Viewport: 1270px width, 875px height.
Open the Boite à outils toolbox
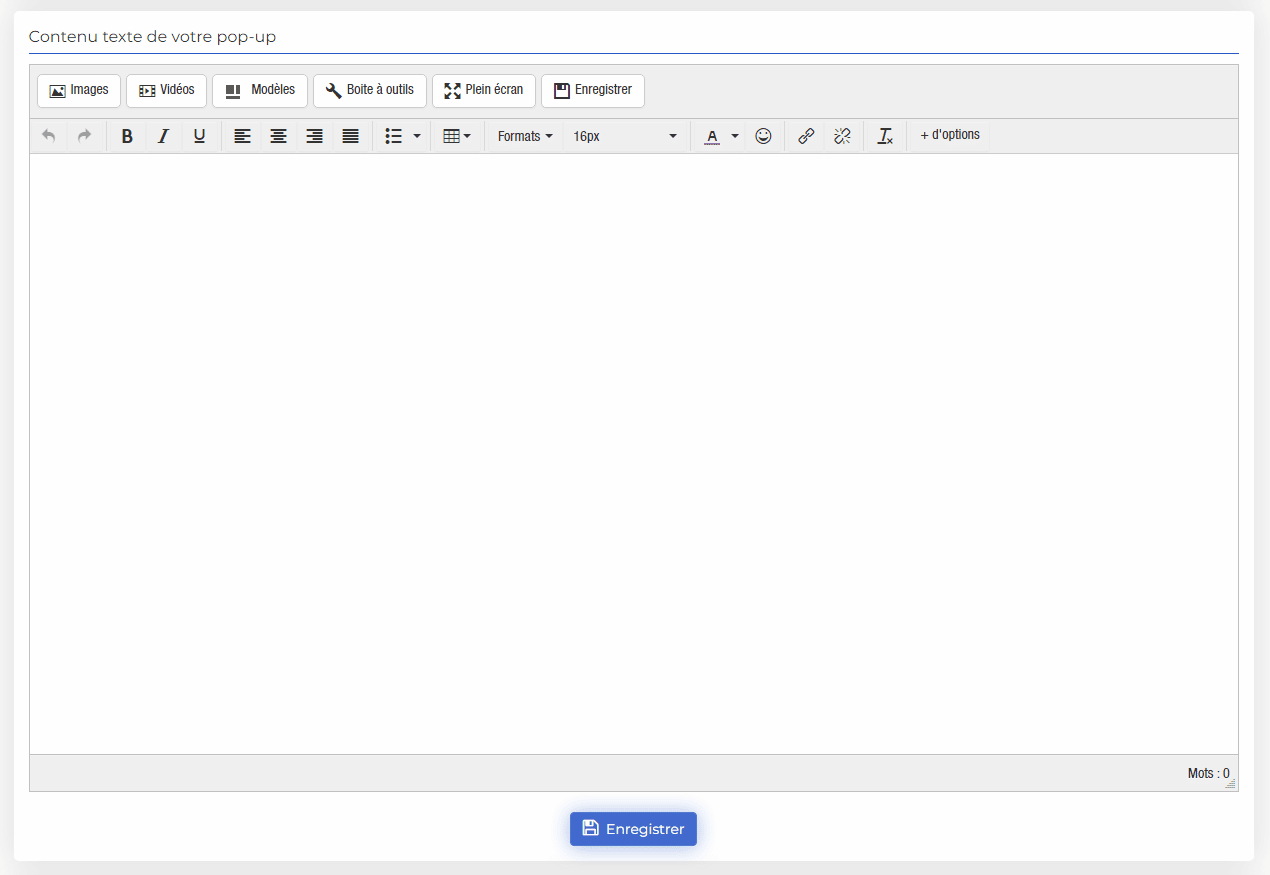tap(370, 90)
